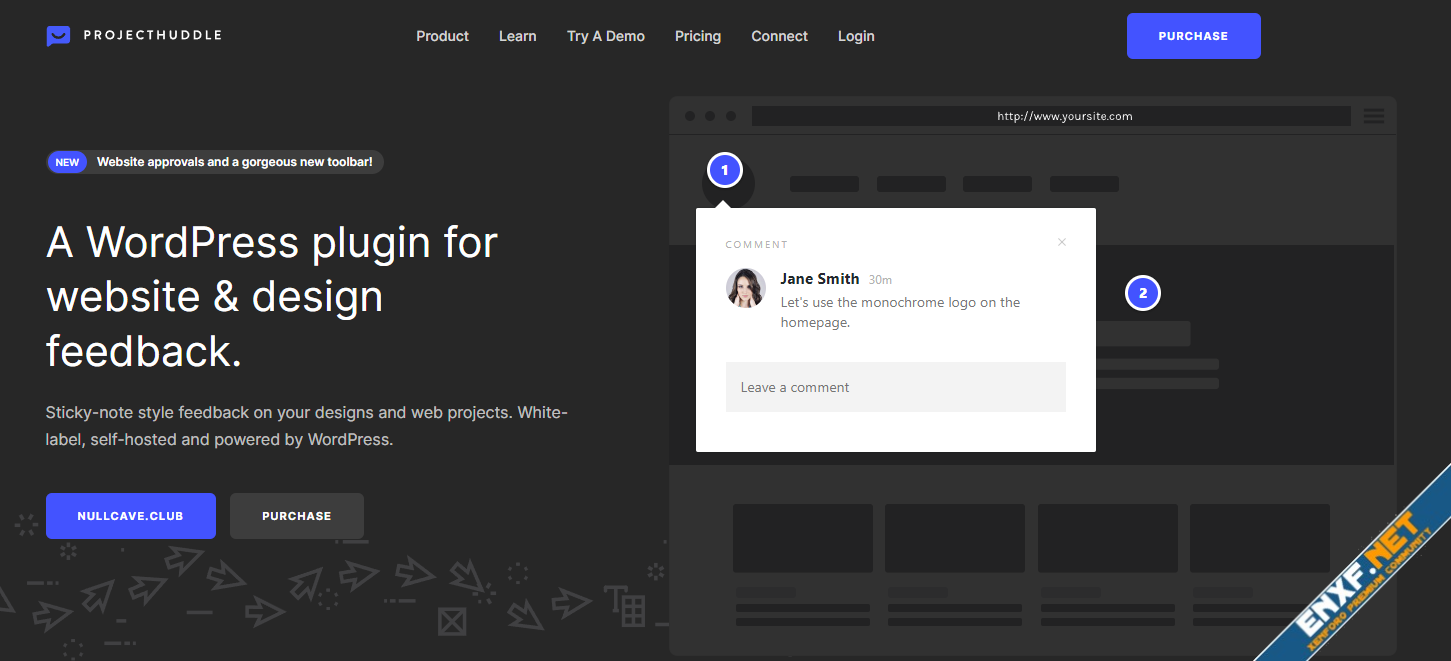Go to the Learn menu item
Image resolution: width=1451 pixels, height=661 pixels.
pyautogui.click(x=518, y=36)
